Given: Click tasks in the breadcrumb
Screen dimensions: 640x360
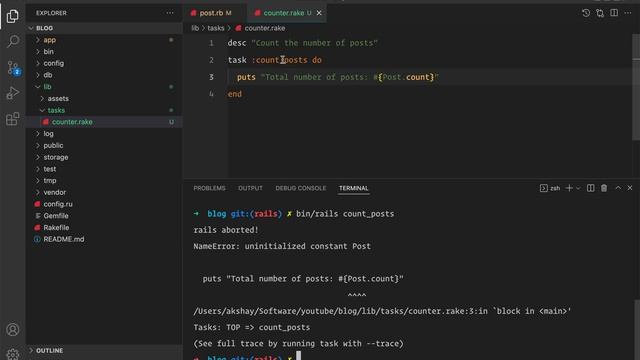Looking at the screenshot, I should tap(216, 28).
